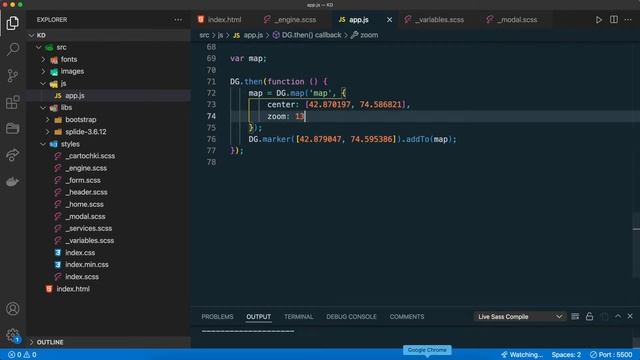This screenshot has height=360, width=640.
Task: Select the OUTPUT panel tab
Action: click(258, 317)
